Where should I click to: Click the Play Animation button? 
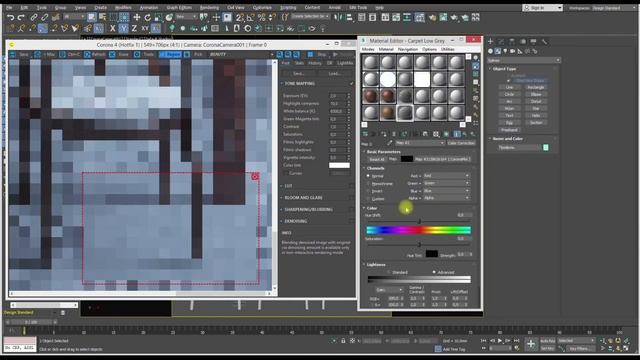(500, 340)
